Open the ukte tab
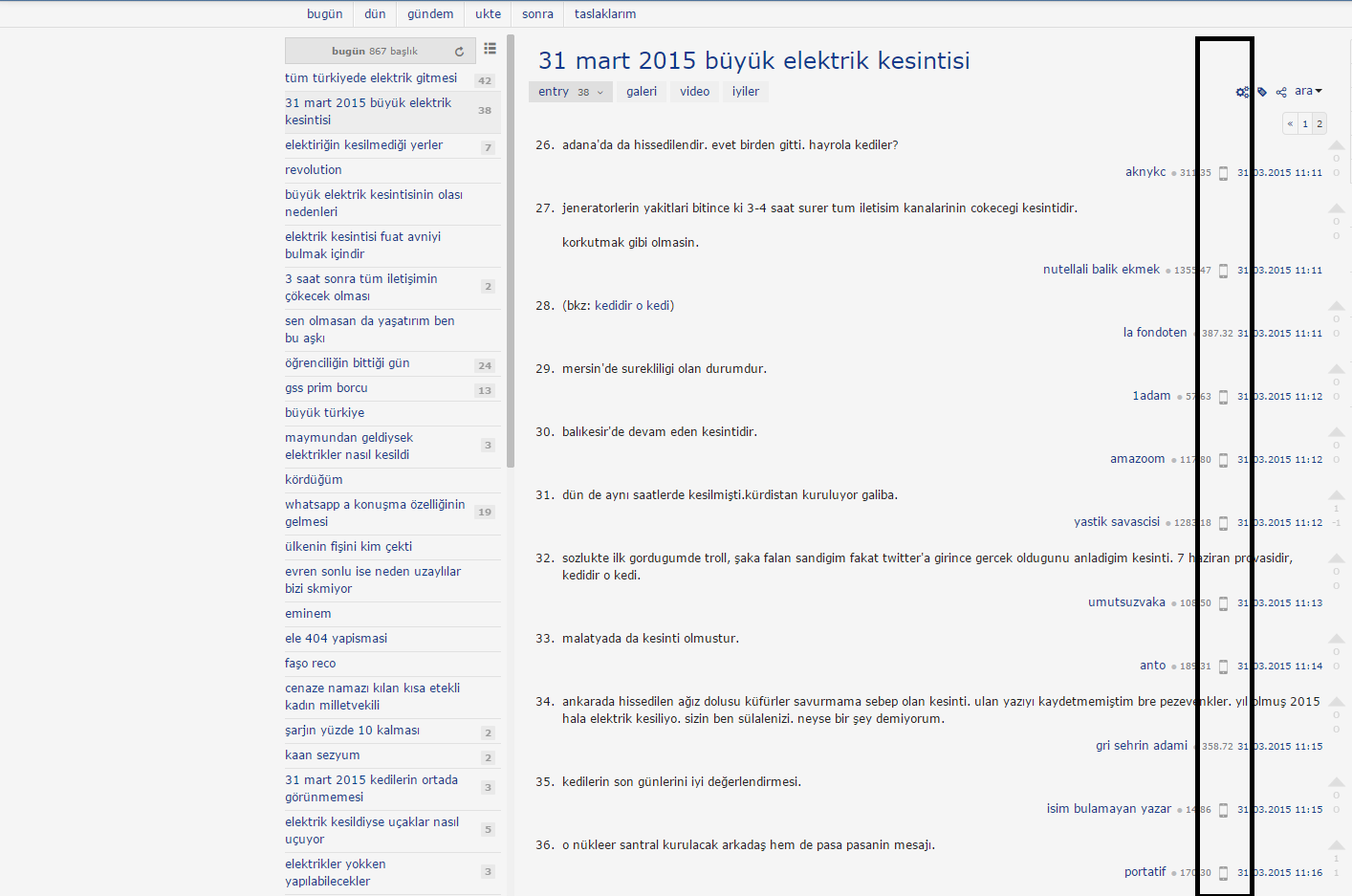The image size is (1352, 896). [x=488, y=14]
